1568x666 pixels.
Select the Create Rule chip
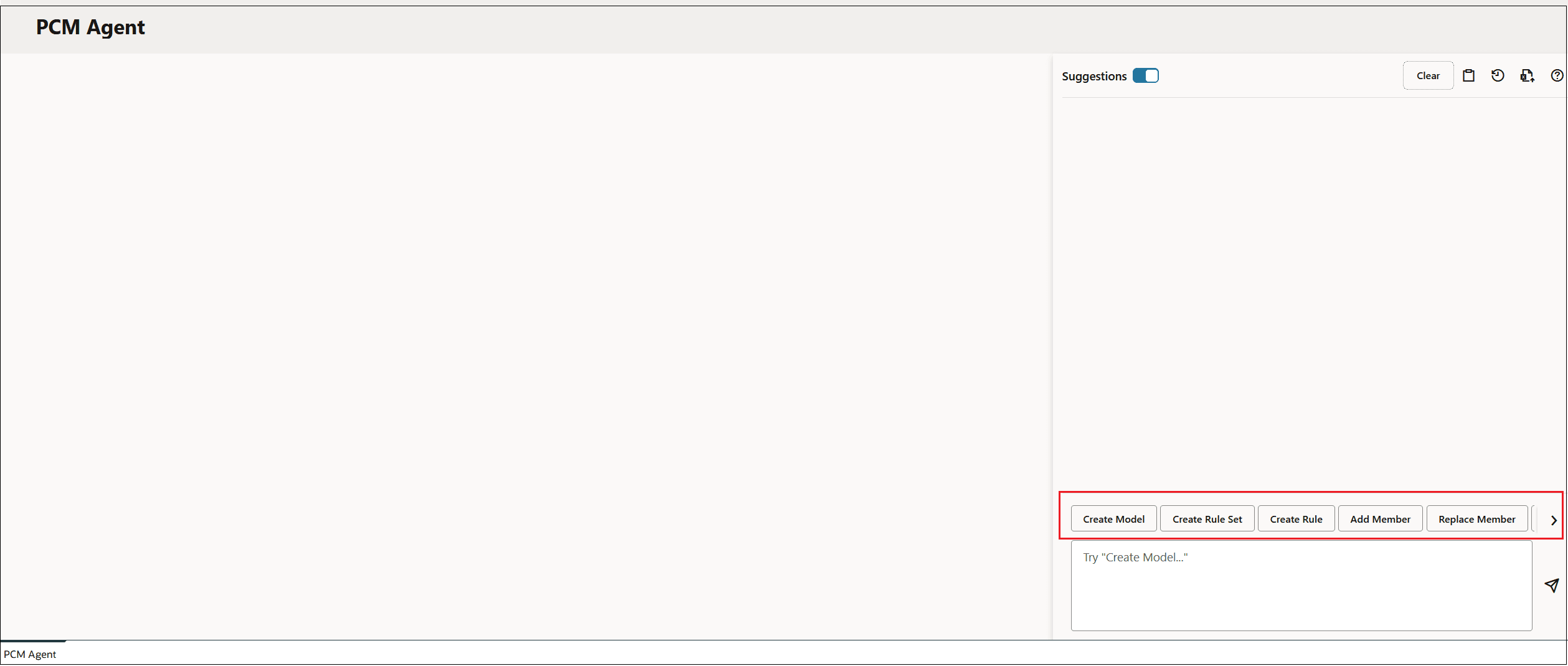(x=1296, y=518)
